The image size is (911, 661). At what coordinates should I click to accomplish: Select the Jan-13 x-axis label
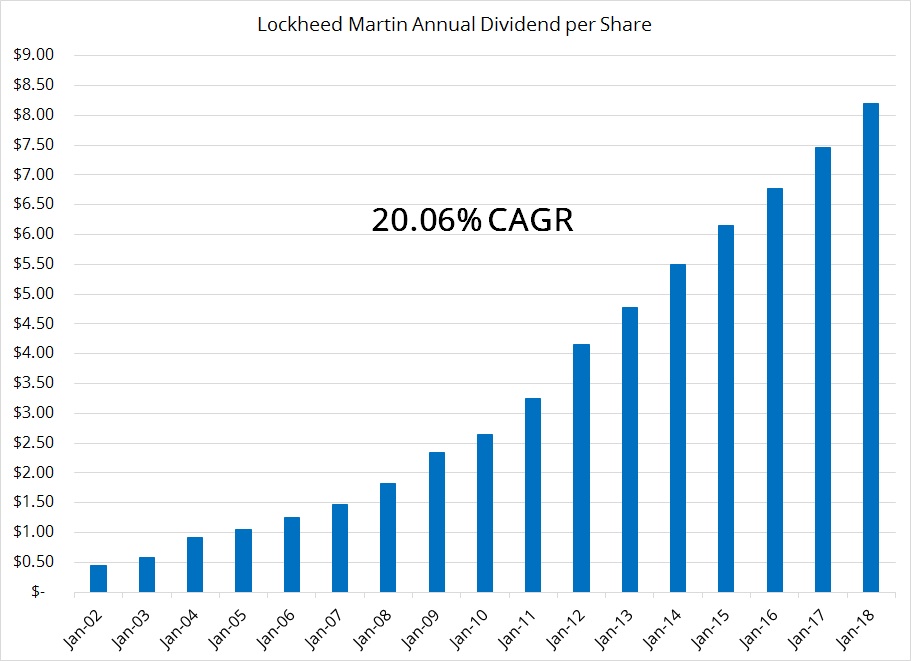pyautogui.click(x=614, y=630)
